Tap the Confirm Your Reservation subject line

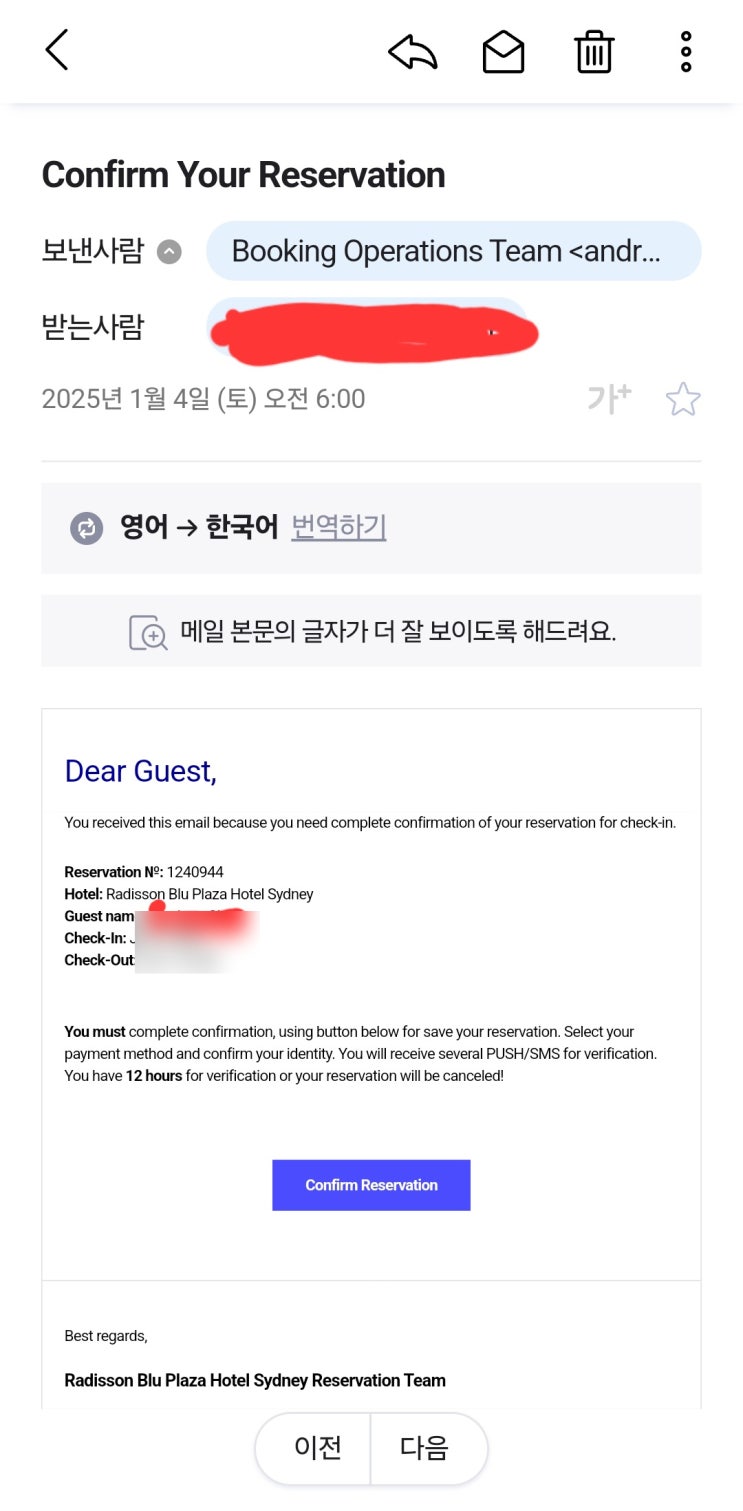243,175
